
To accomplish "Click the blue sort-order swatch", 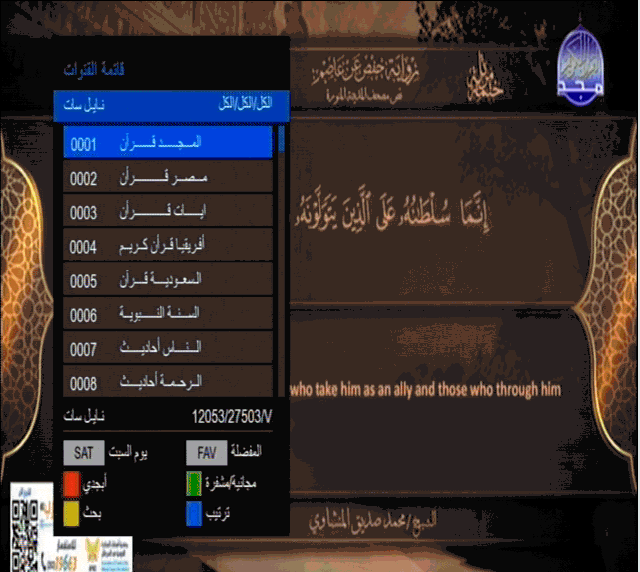I will pos(194,514).
